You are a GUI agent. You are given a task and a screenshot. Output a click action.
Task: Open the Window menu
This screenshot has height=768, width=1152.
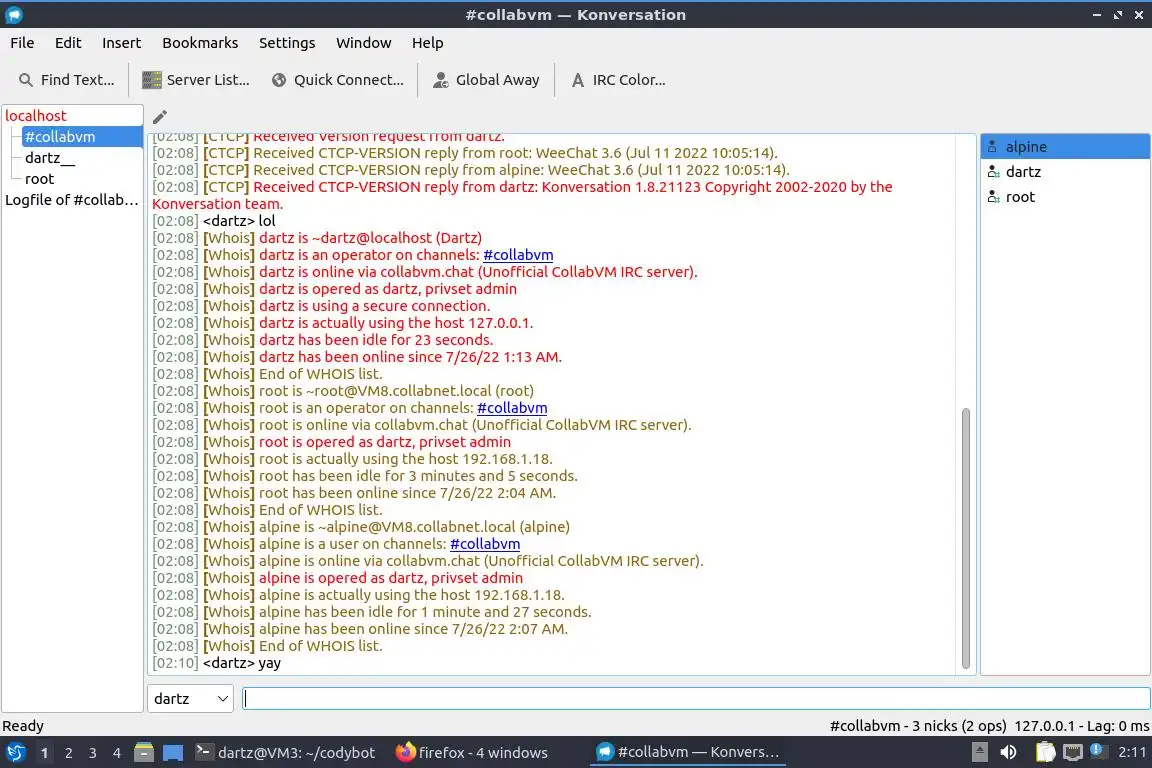tap(364, 43)
